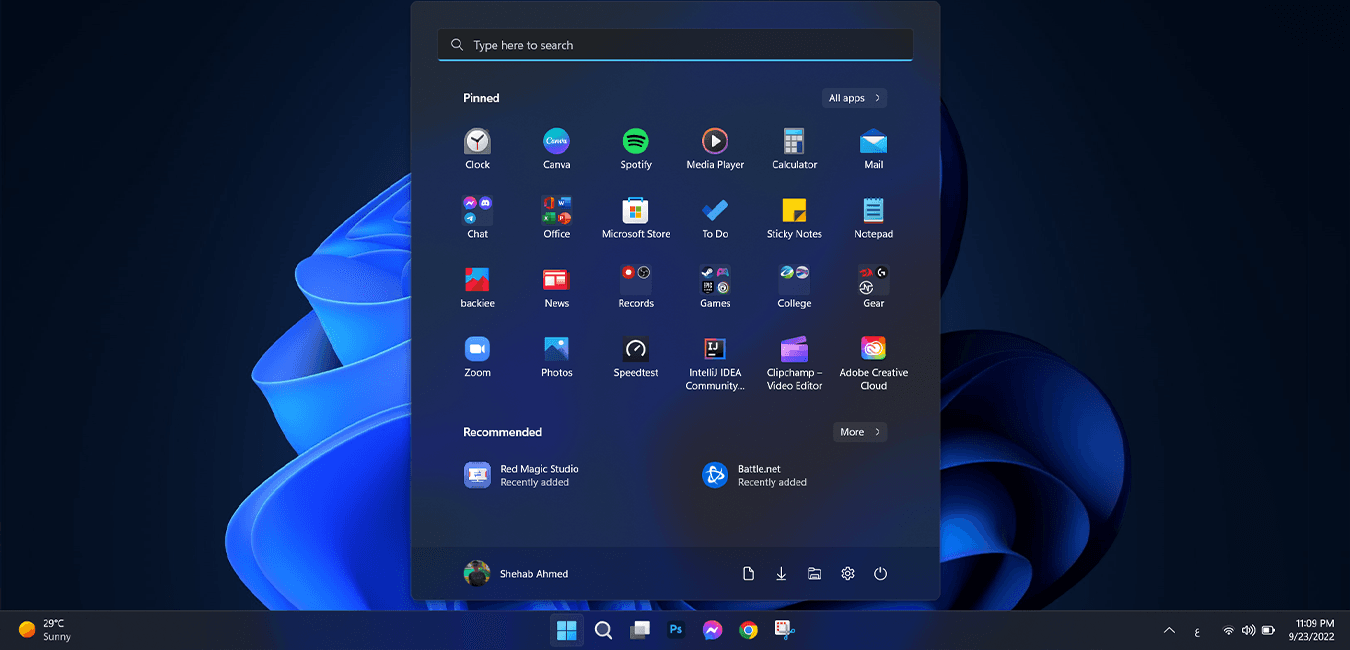Launch Clipchamp Video Editor
Viewport: 1350px width, 650px height.
point(794,363)
